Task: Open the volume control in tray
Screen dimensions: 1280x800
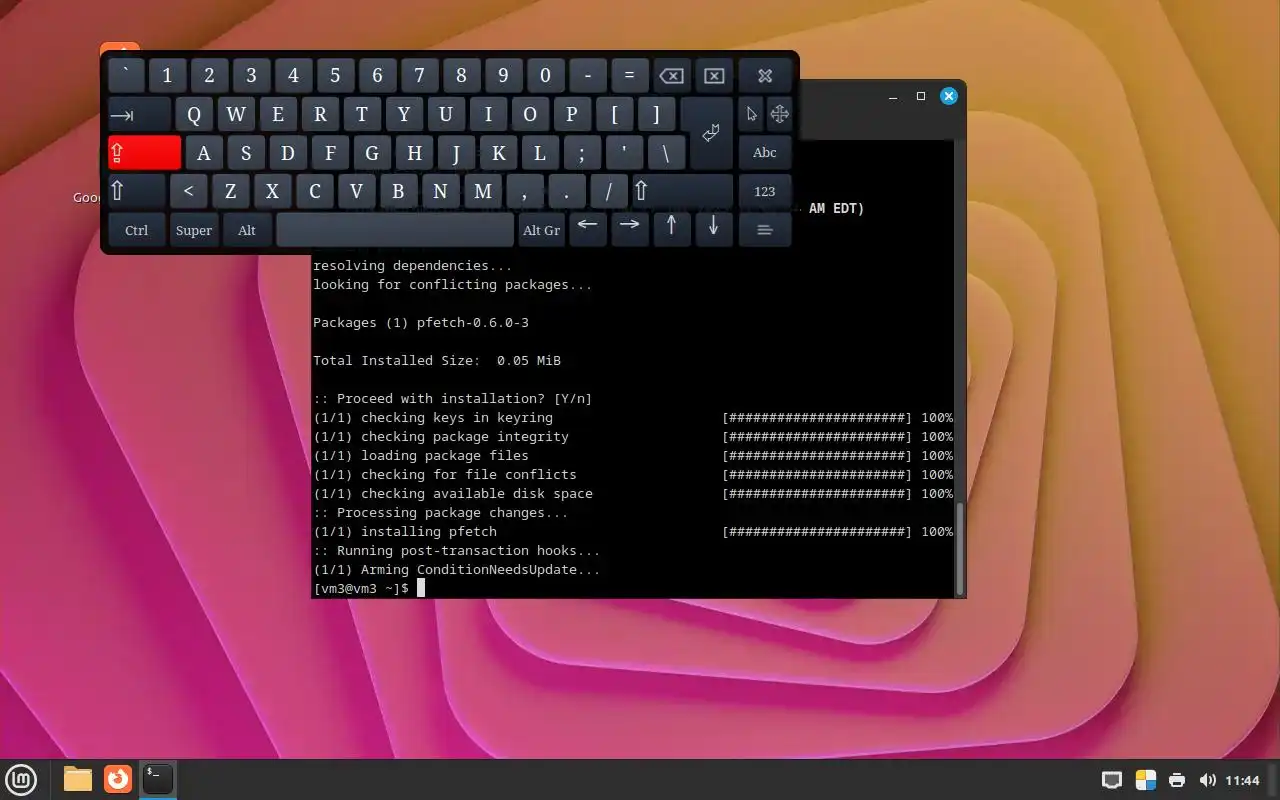Action: 1208,780
